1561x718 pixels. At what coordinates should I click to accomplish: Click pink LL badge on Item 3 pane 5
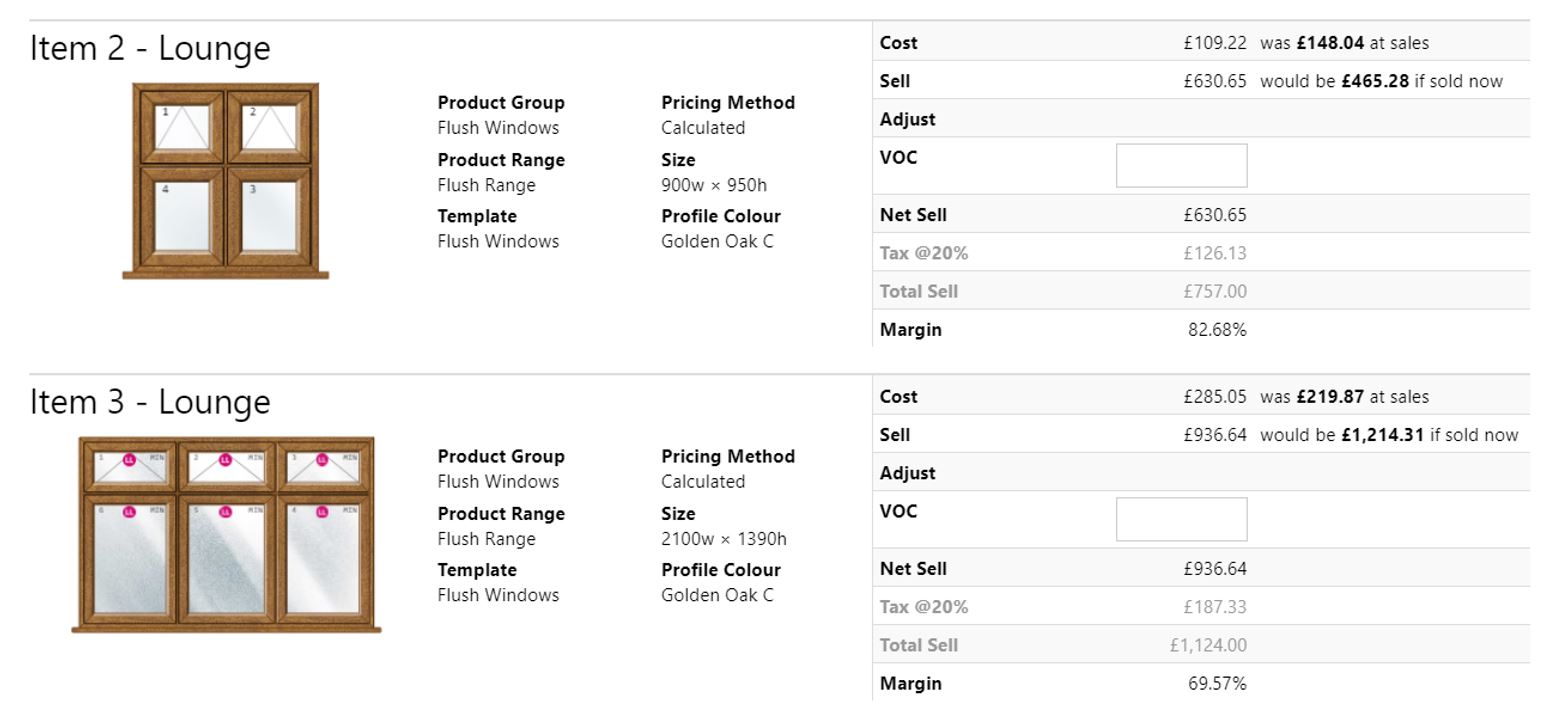pos(225,512)
